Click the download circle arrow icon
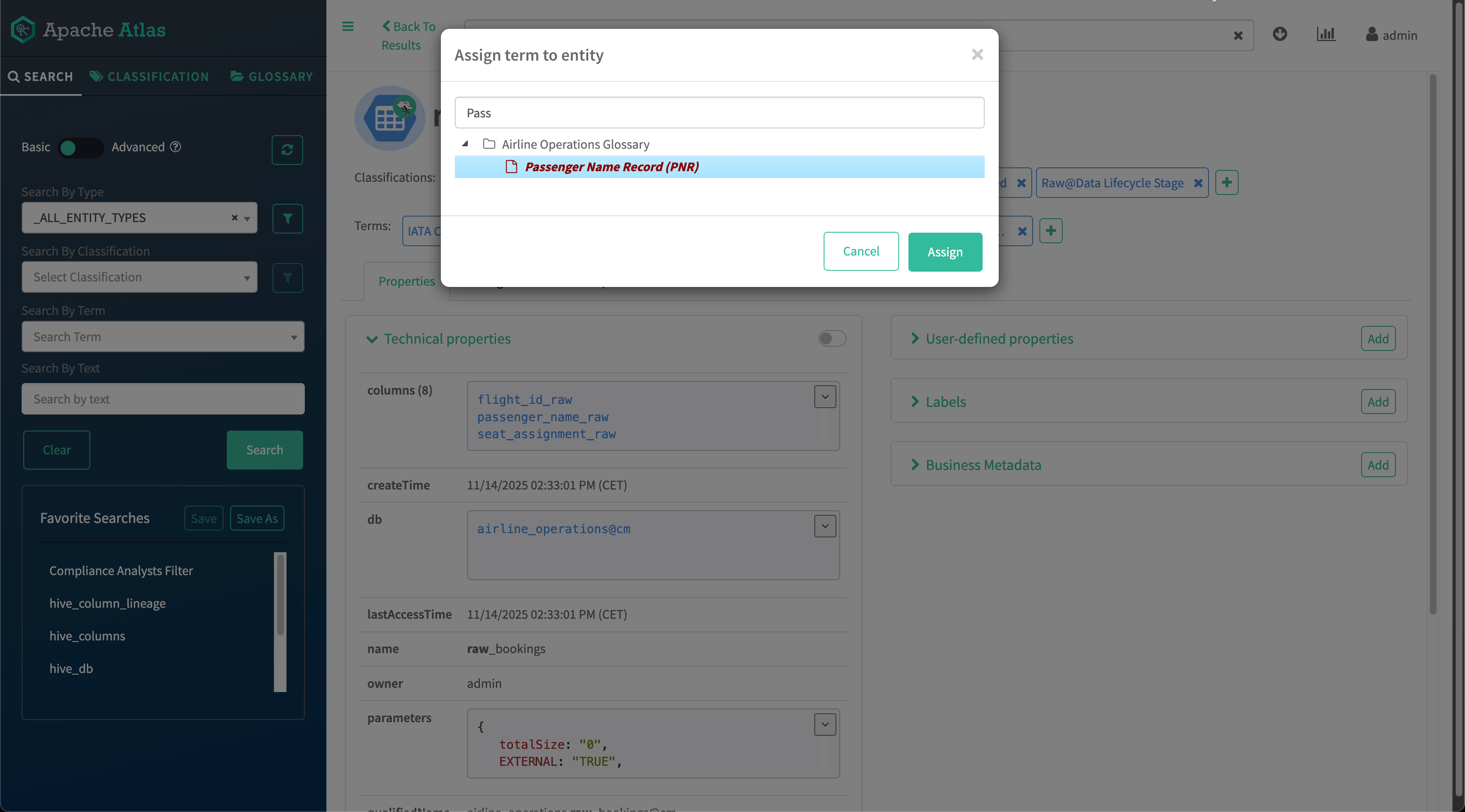Viewport: 1465px width, 812px height. 1280,34
